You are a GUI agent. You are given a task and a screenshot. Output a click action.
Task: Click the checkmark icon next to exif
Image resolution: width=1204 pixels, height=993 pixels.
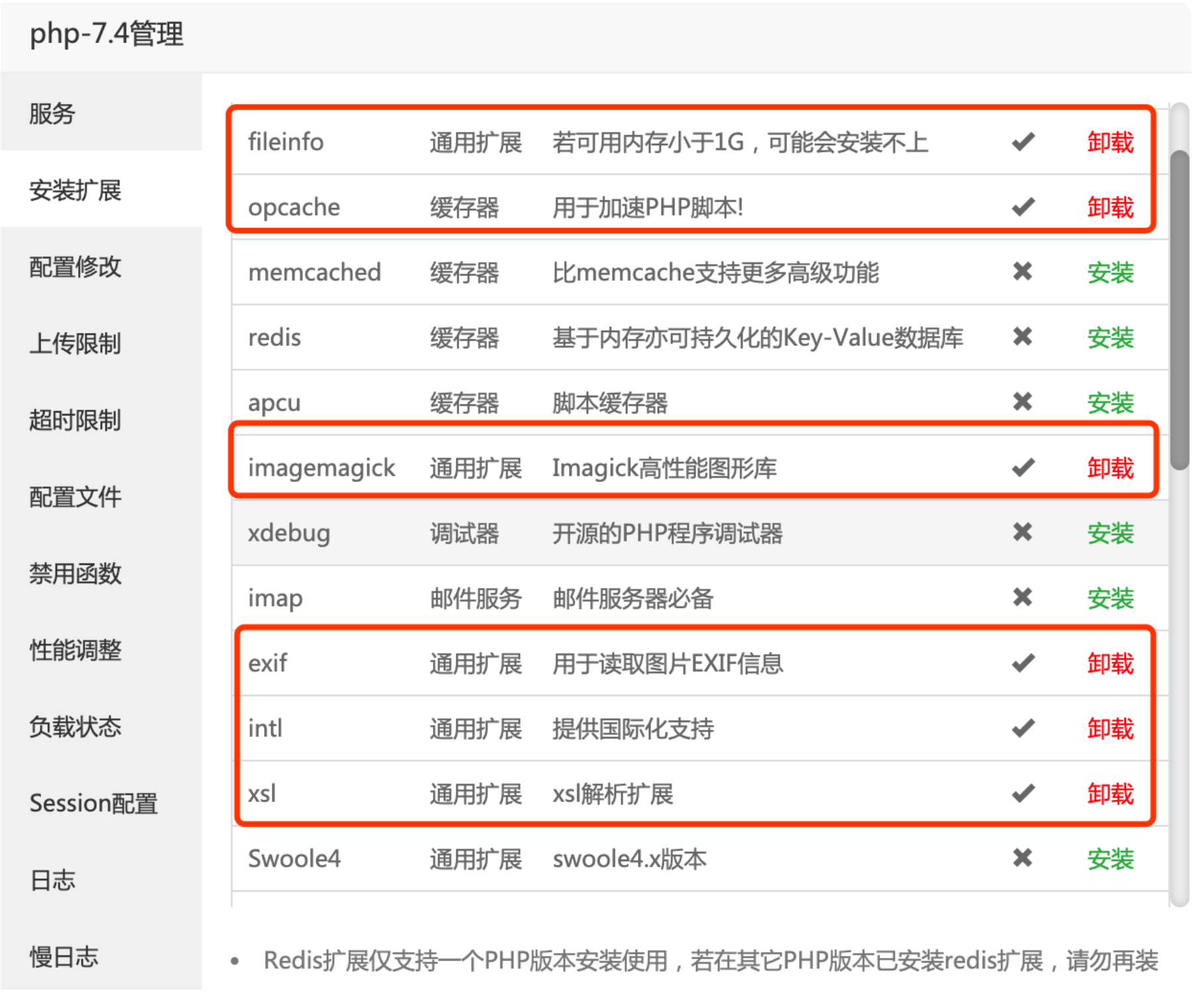point(1023,662)
